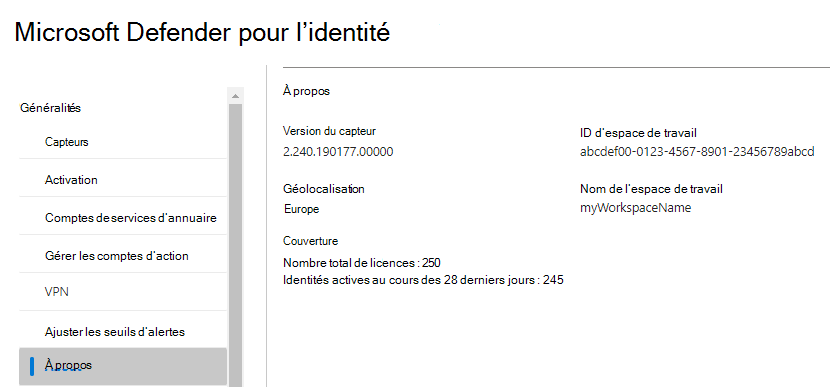Click the sidebar vertical scrollbar thumb

click(235, 245)
